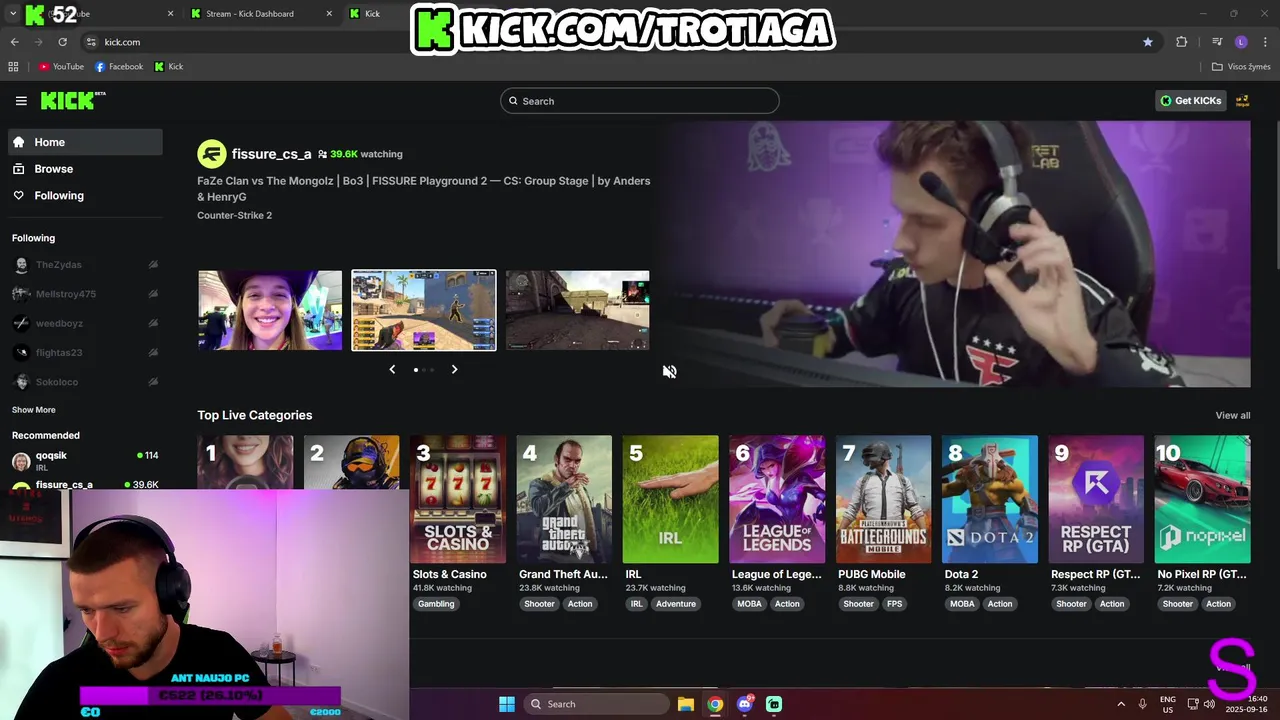Go to previous featured carousel slide
1280x720 pixels.
click(x=392, y=370)
